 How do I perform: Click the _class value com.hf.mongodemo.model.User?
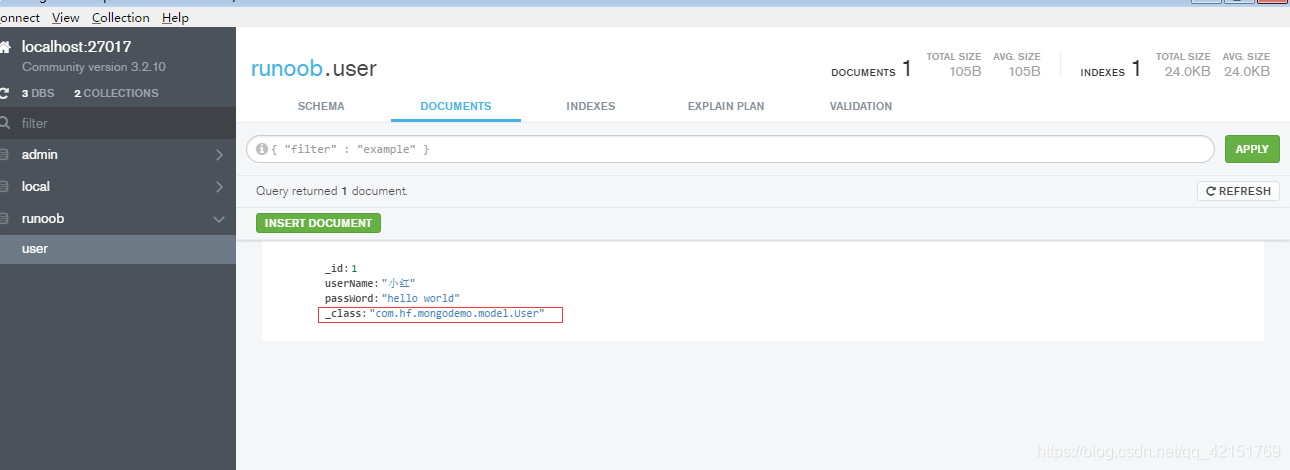(457, 314)
